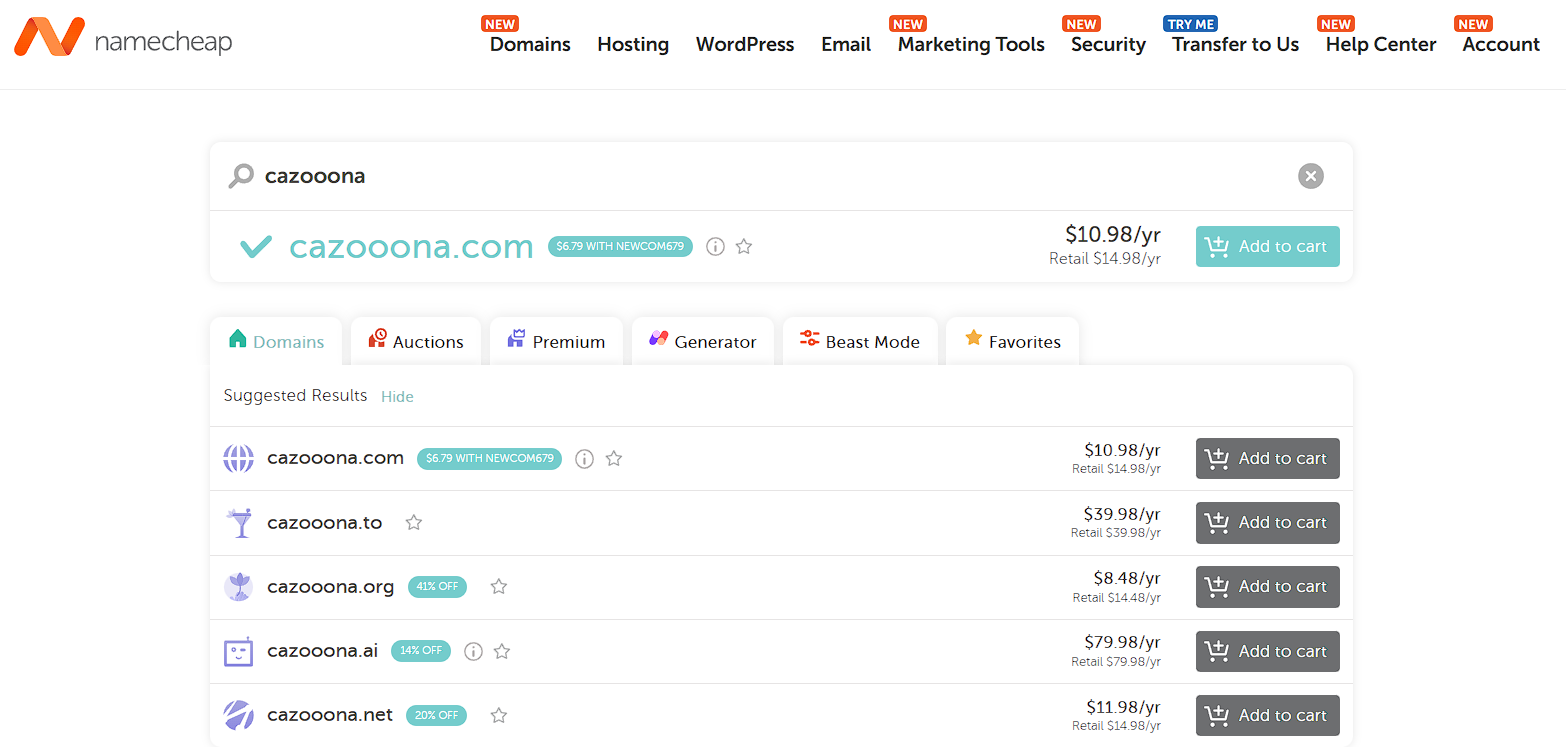Screen dimensions: 1566x747
Task: Open the Generator tab
Action: [x=702, y=341]
